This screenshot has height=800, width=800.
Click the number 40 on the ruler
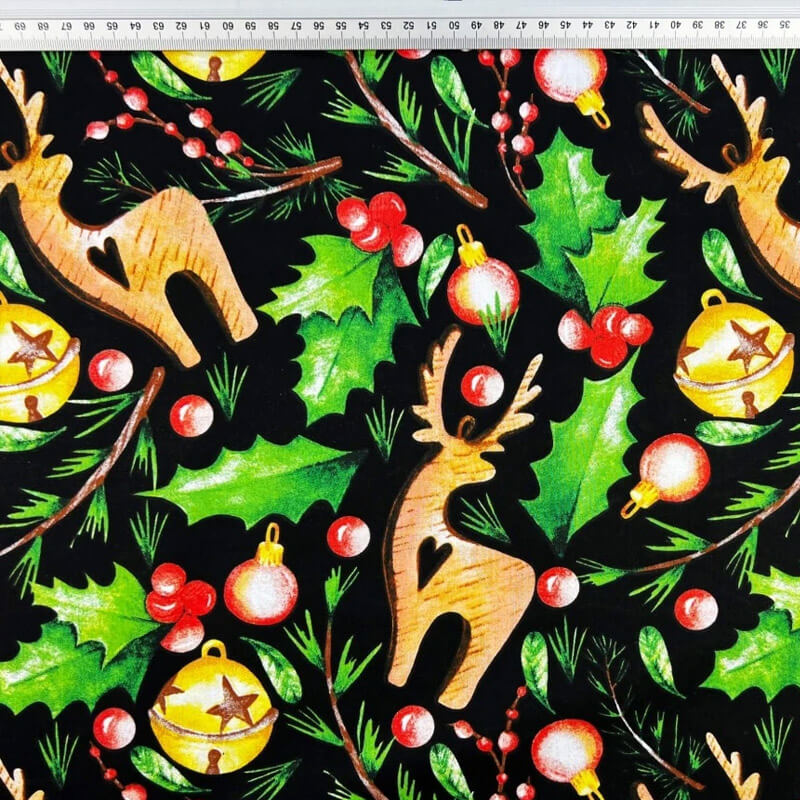(676, 24)
